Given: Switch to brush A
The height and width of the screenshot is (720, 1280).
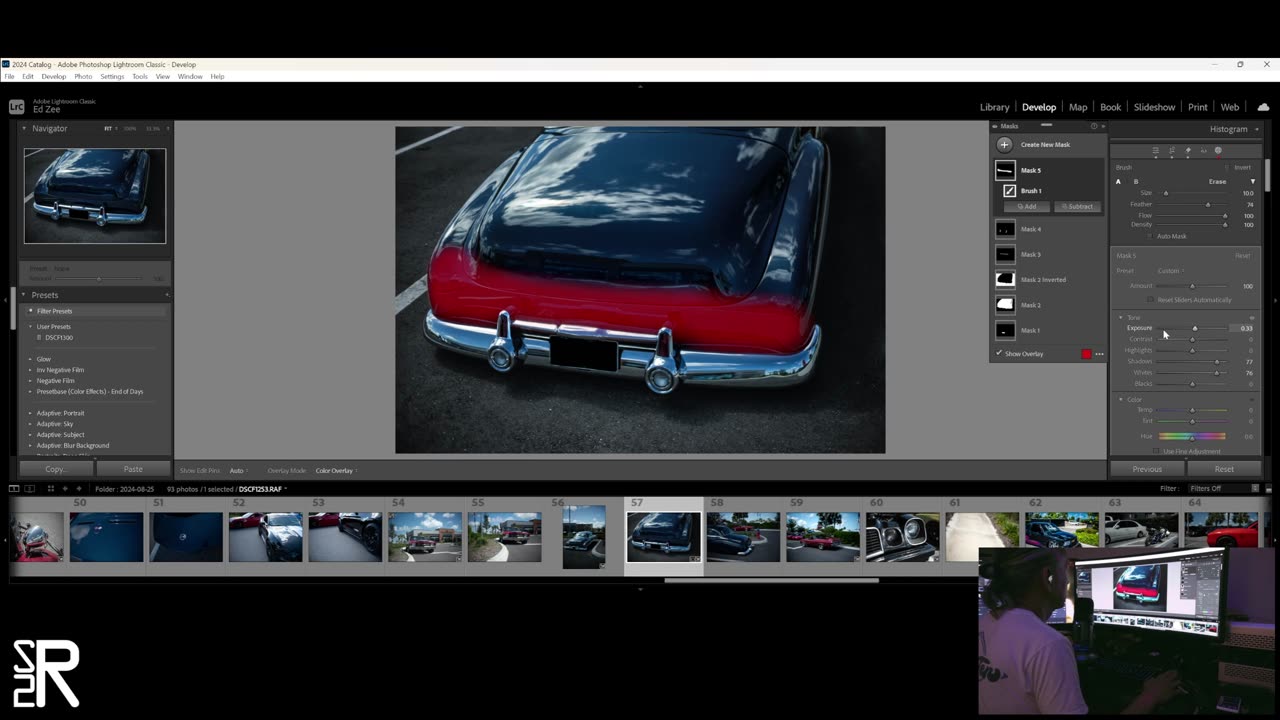Looking at the screenshot, I should [1118, 181].
